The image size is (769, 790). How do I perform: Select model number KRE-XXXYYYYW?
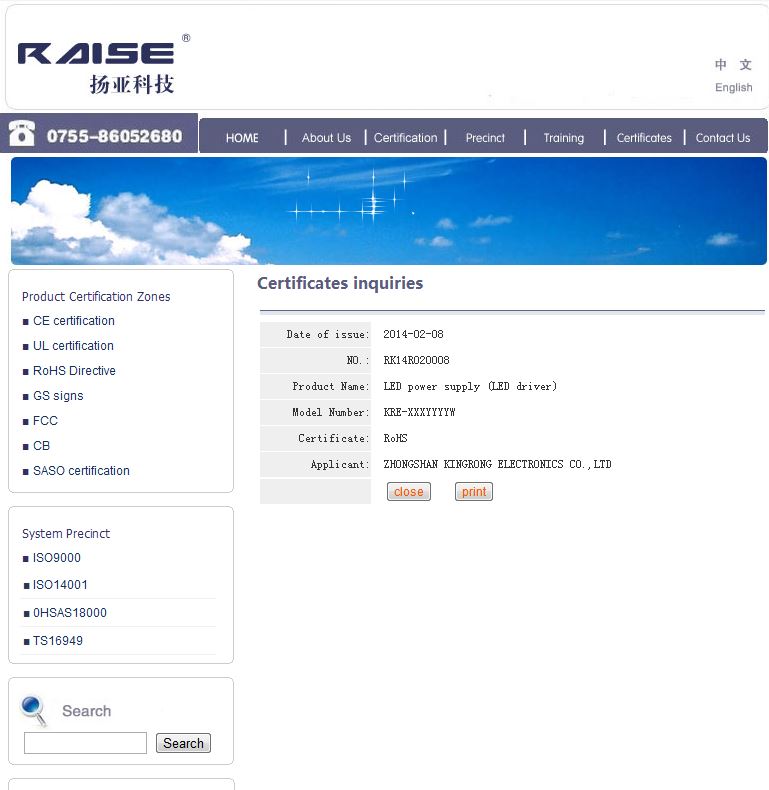coord(419,412)
